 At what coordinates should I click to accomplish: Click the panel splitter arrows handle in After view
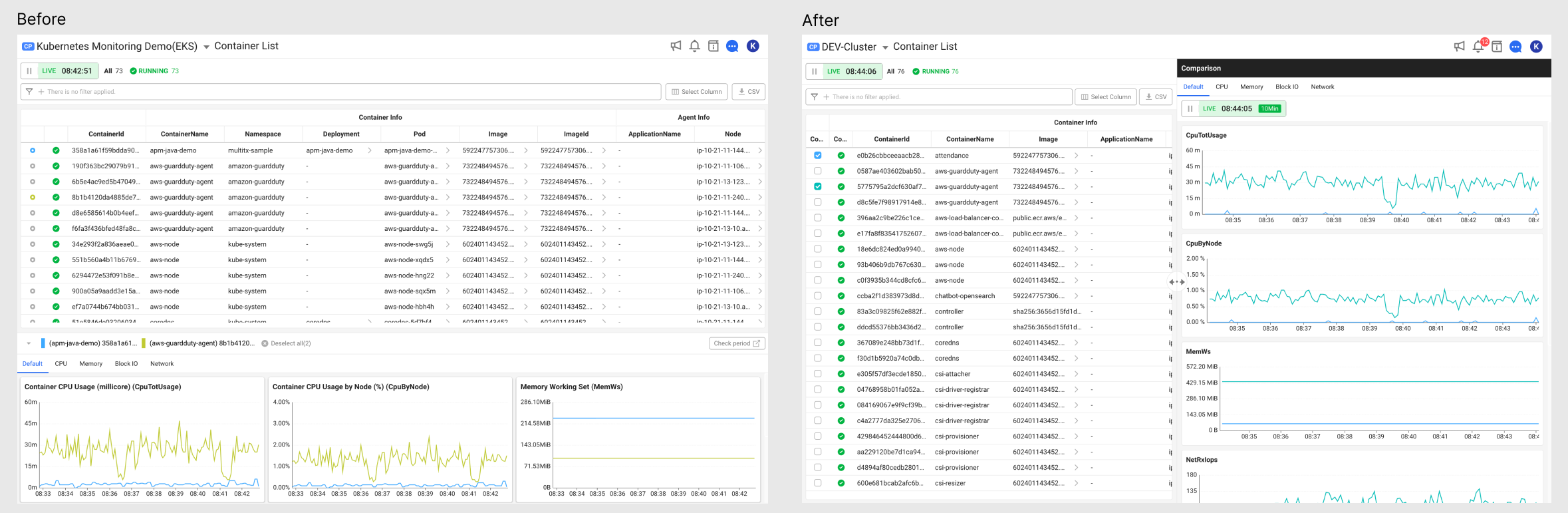[1176, 282]
